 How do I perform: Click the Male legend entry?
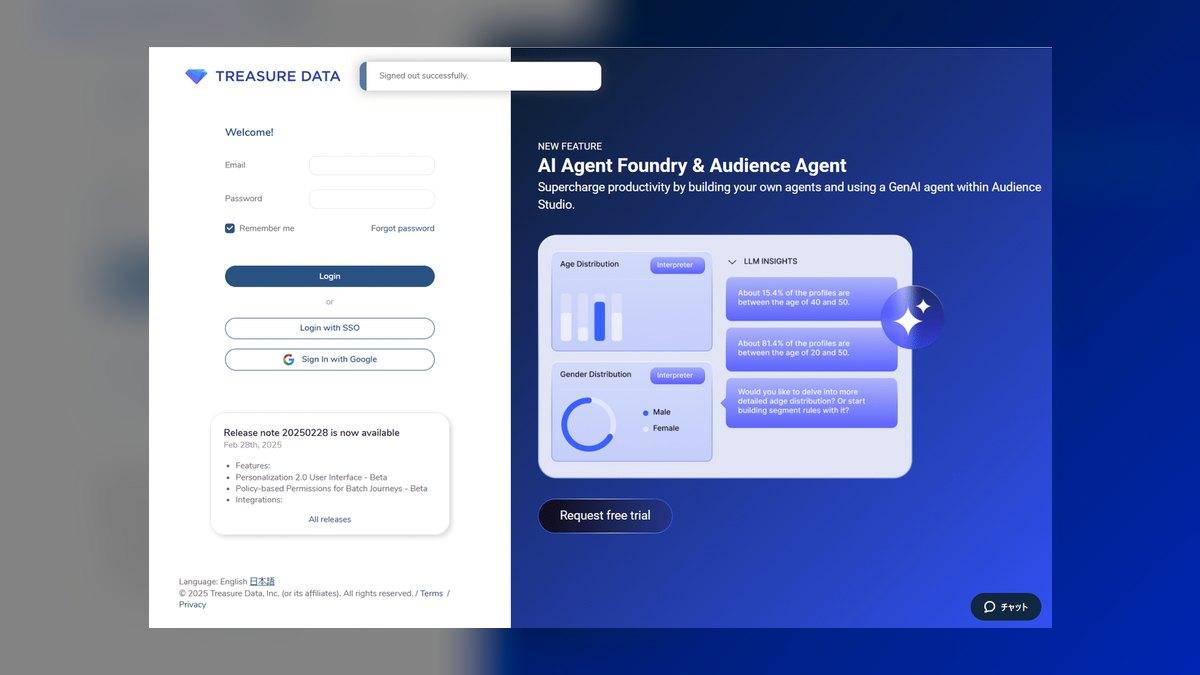click(x=657, y=413)
